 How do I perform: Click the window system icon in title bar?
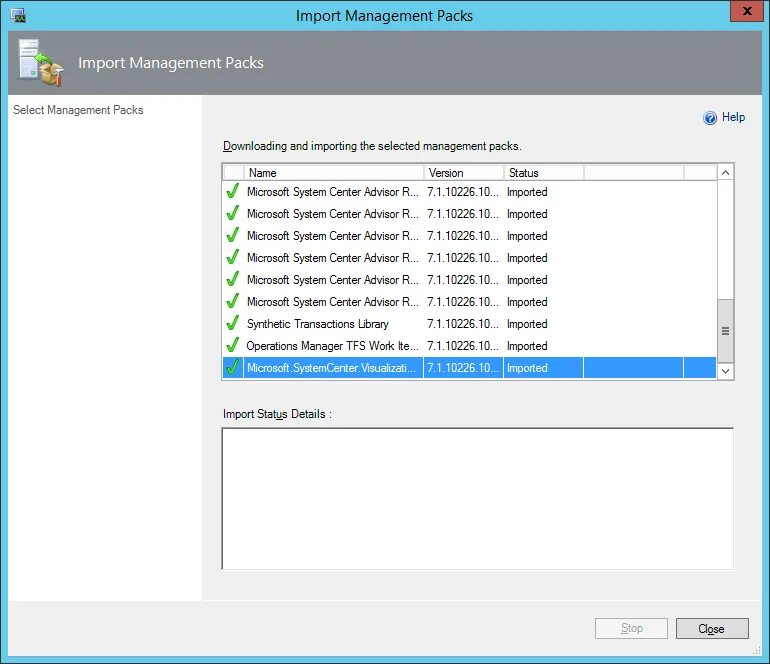tap(18, 15)
